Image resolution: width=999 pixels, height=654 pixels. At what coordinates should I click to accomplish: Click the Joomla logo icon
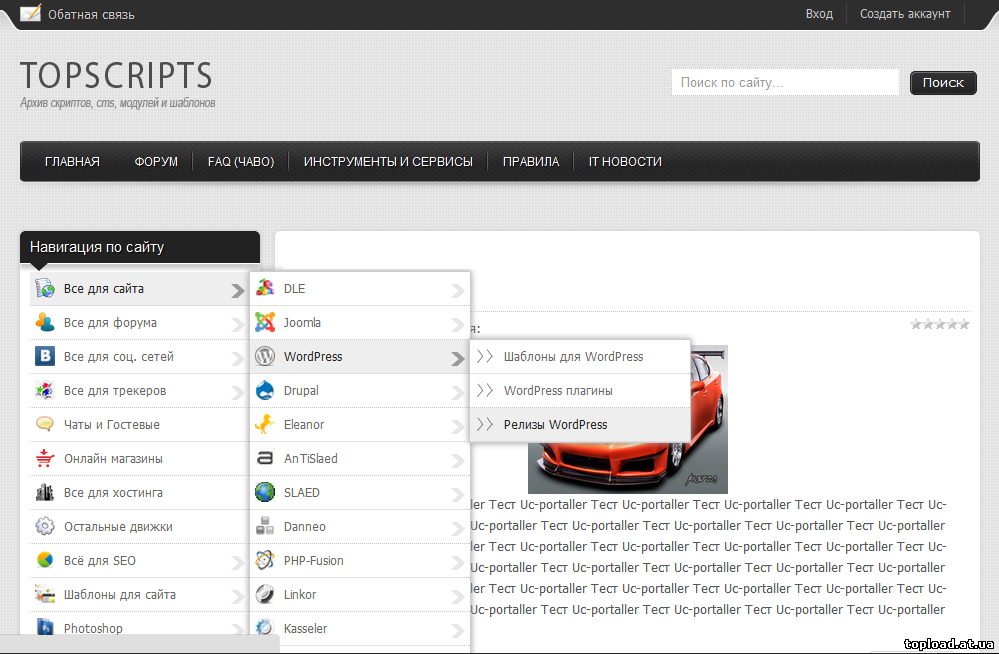pos(265,322)
